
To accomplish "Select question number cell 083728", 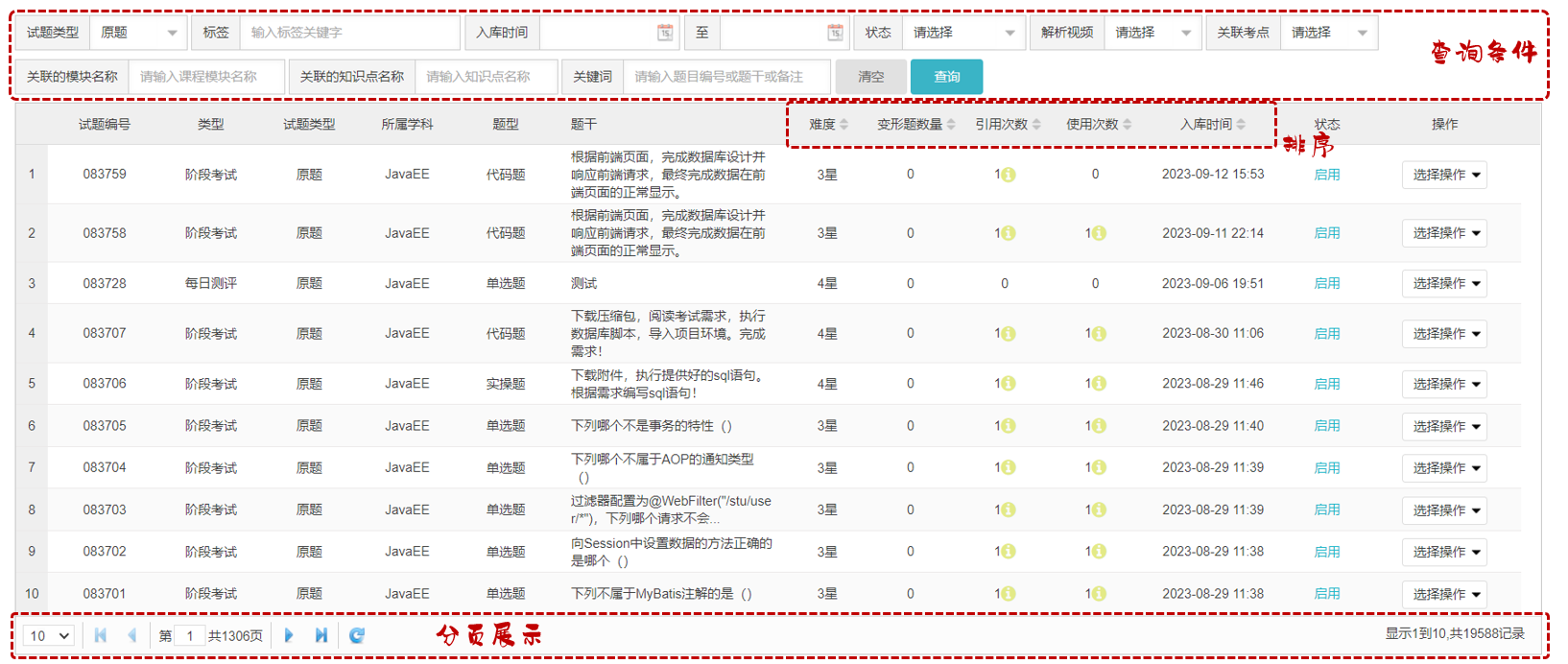I will coord(105,284).
